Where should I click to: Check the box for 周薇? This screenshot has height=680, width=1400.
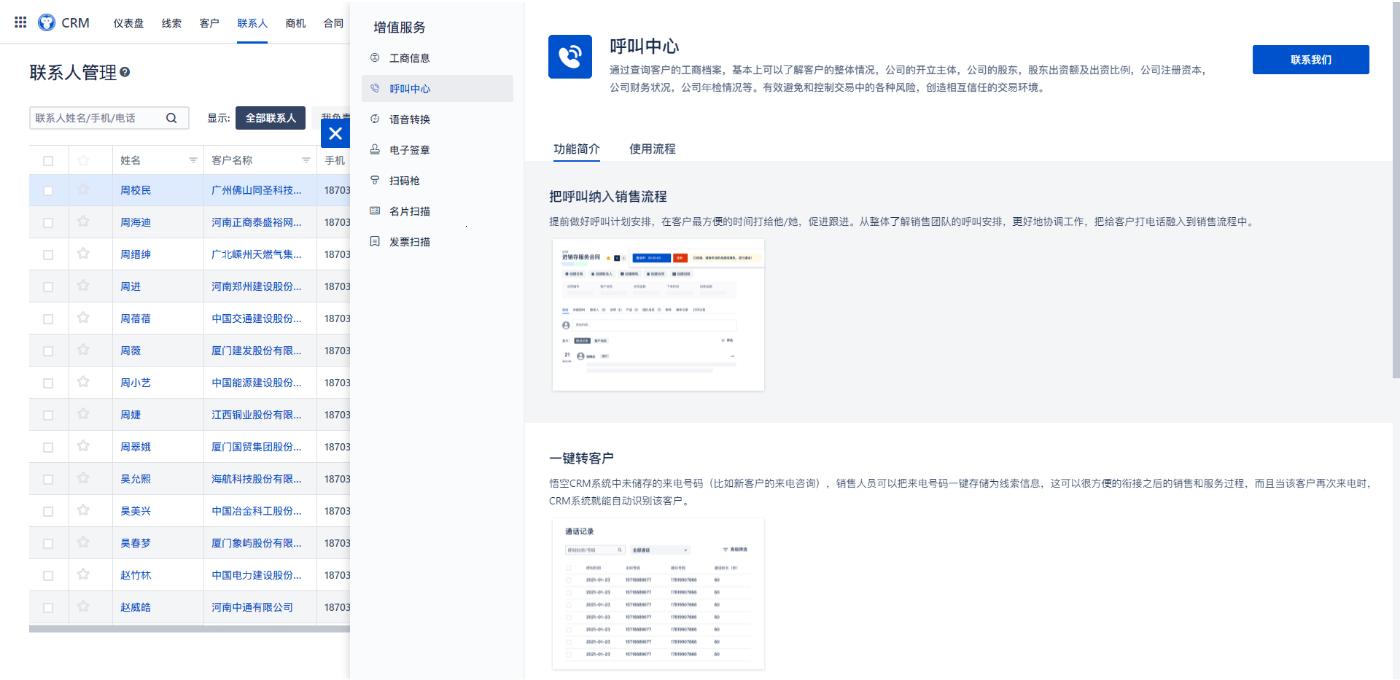coord(48,350)
